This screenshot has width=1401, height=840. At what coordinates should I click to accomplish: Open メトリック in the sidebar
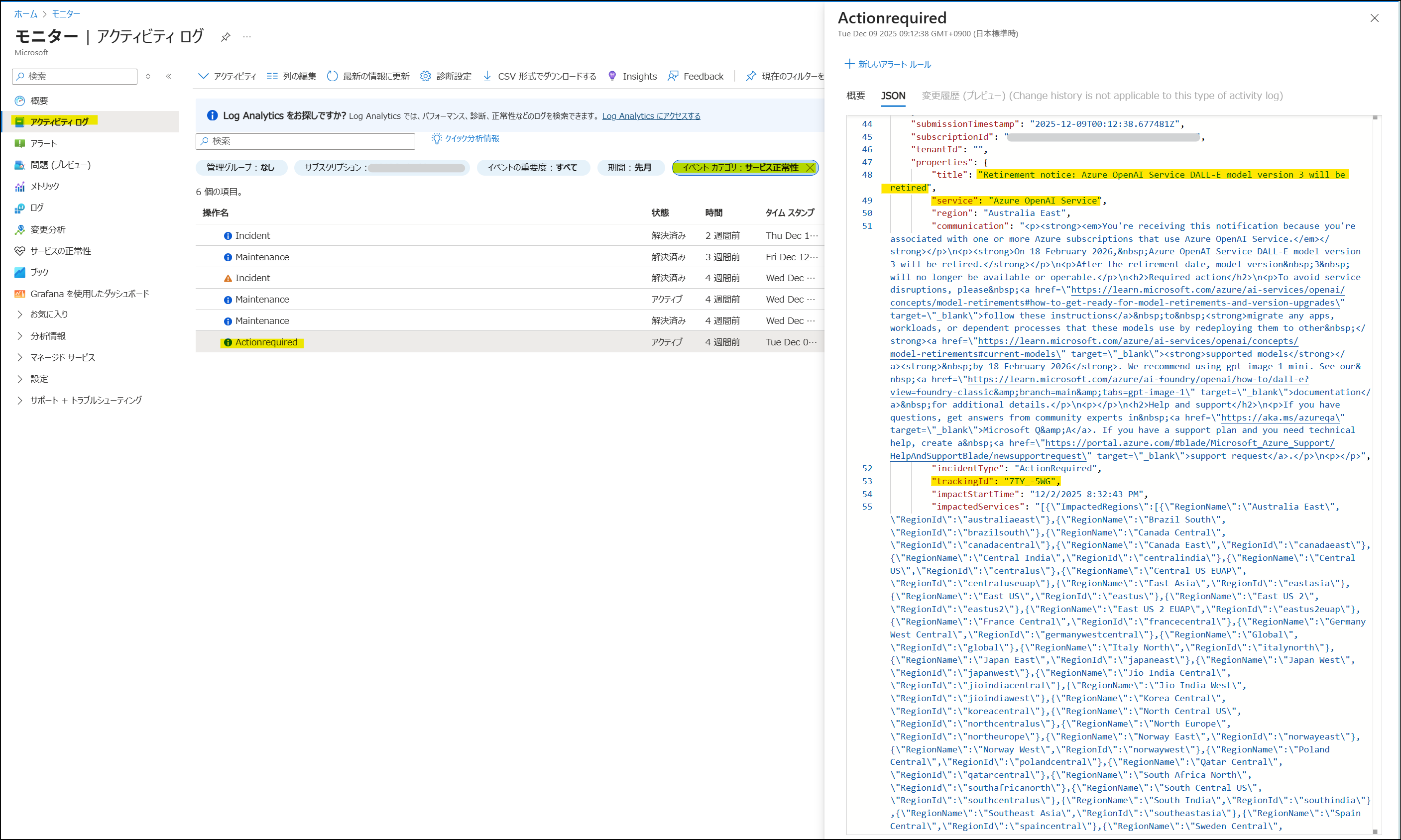[45, 186]
